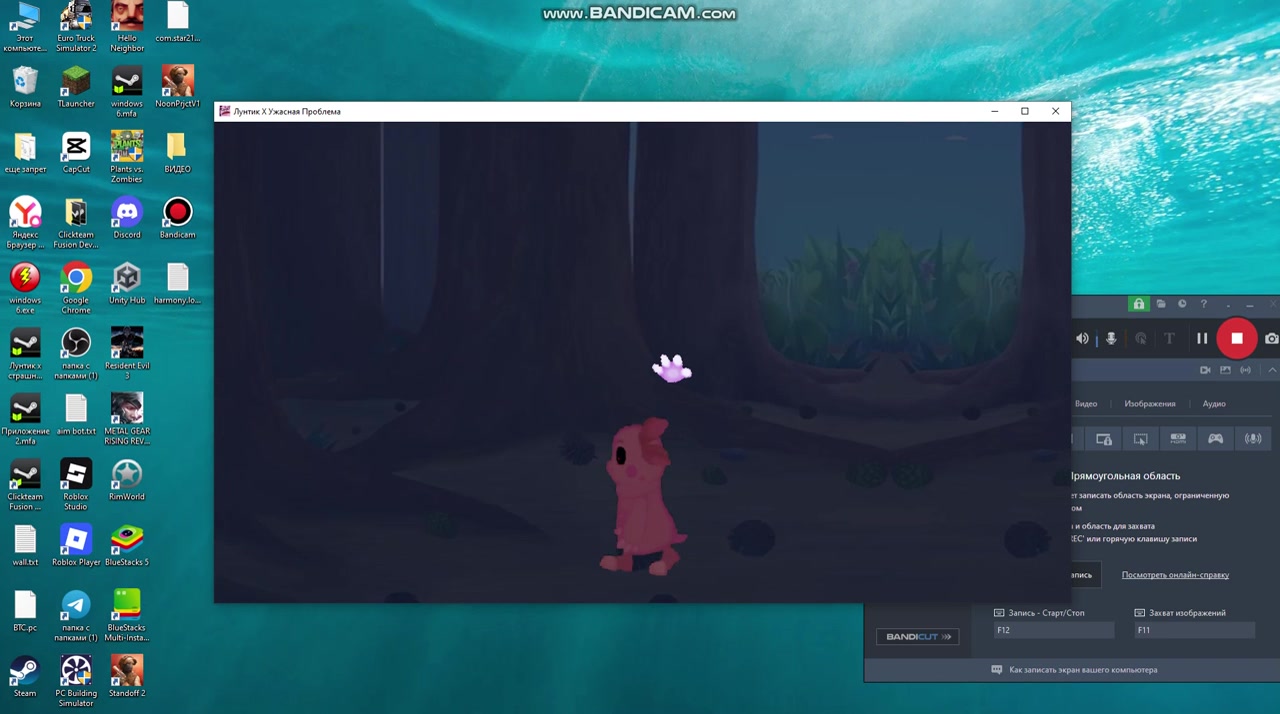
Task: Select the game recording mode gamepad icon
Action: click(1215, 439)
